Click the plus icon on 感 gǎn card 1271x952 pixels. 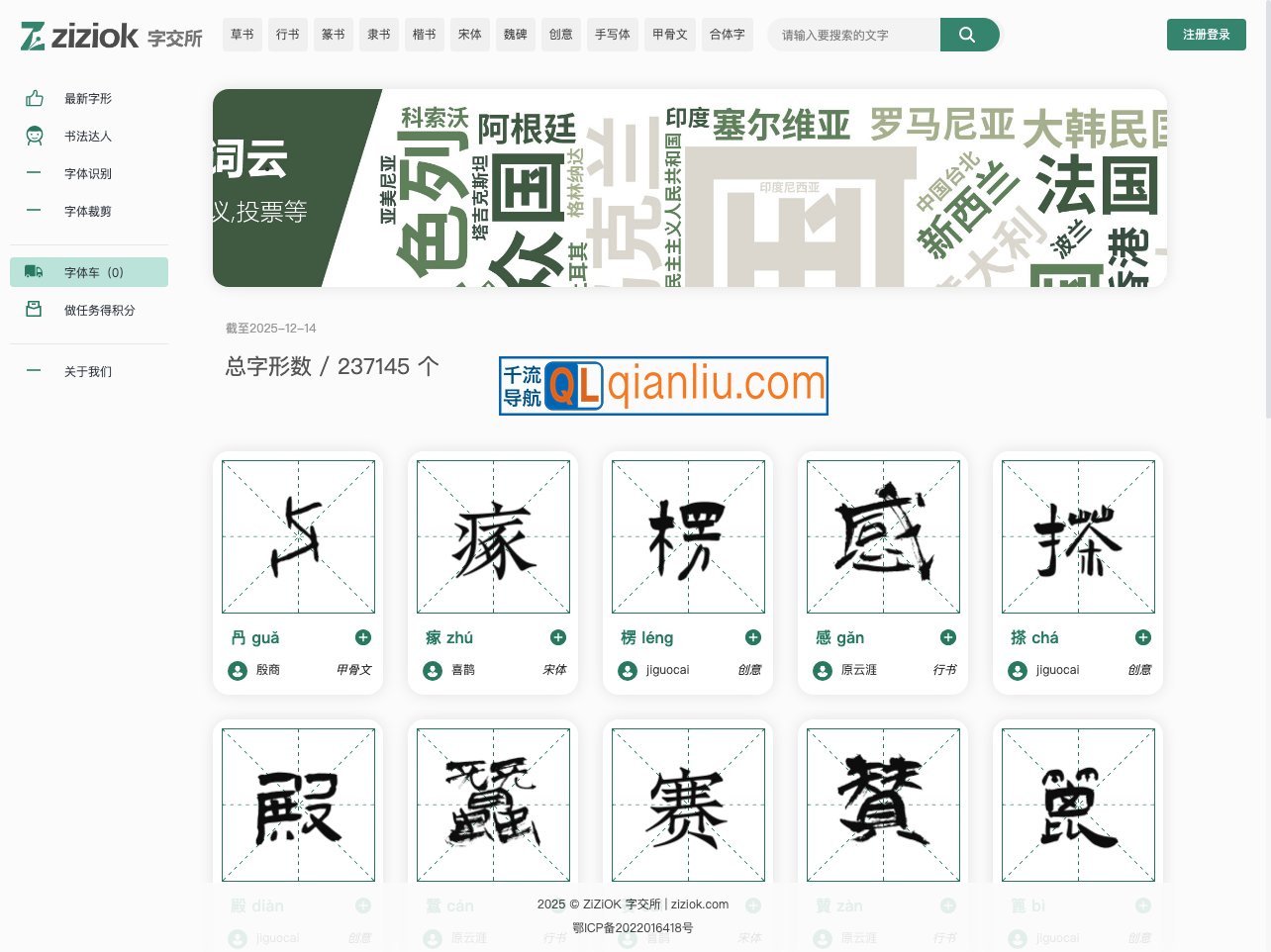coord(947,637)
